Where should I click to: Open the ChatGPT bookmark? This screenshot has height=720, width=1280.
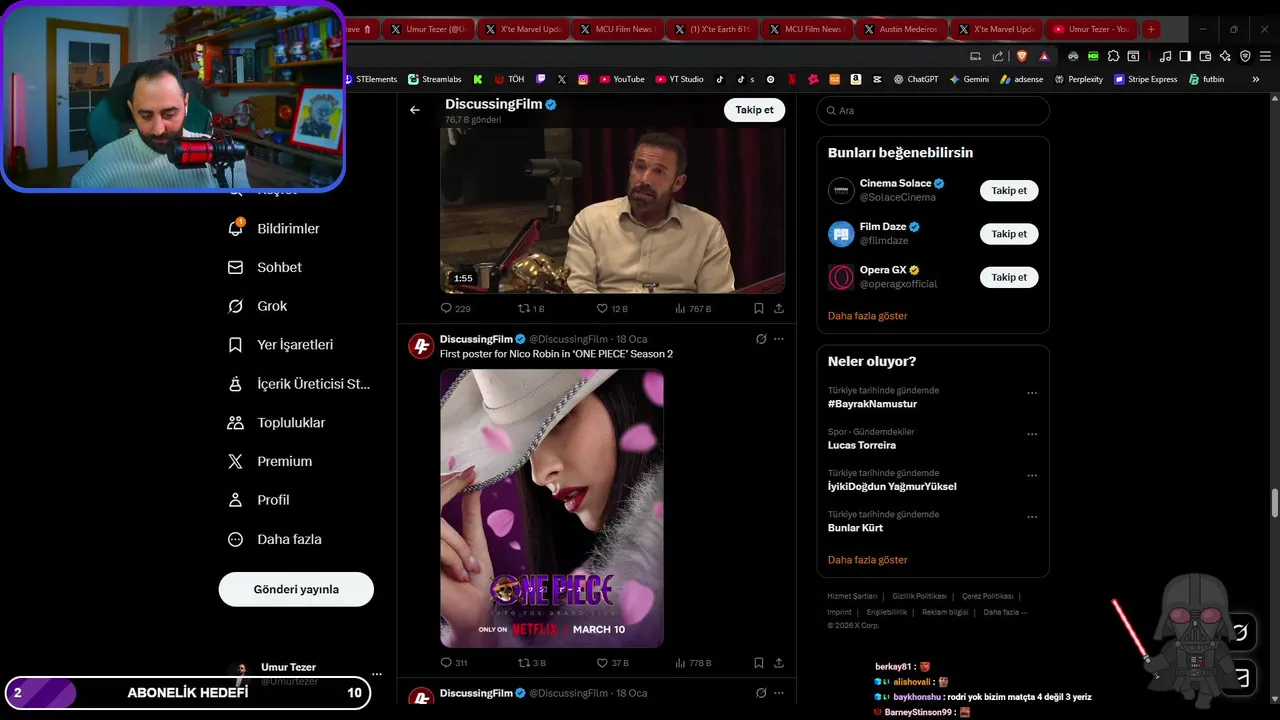916,79
